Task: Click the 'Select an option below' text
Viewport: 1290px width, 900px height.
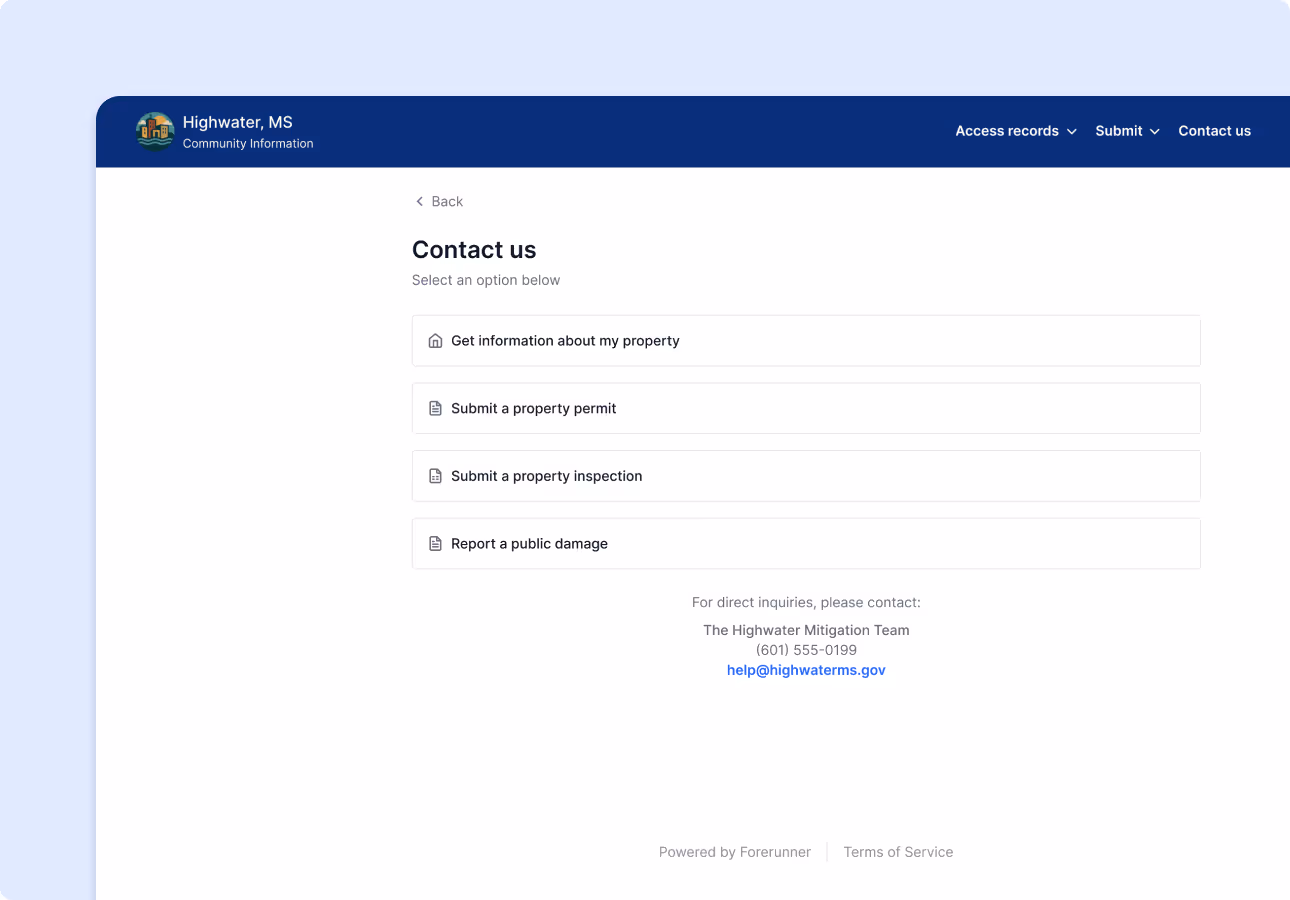Action: 486,280
